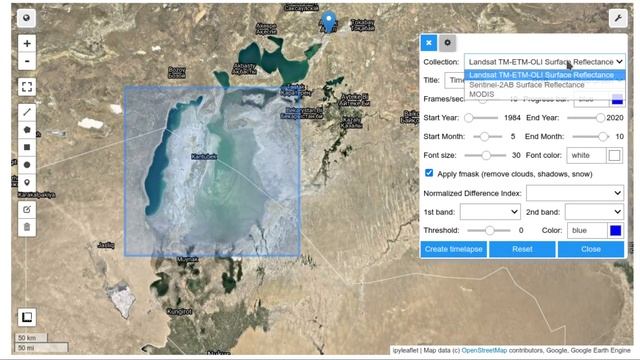Image resolution: width=640 pixels, height=360 pixels.
Task: Click the blue rectangle region on the map
Action: (x=212, y=171)
